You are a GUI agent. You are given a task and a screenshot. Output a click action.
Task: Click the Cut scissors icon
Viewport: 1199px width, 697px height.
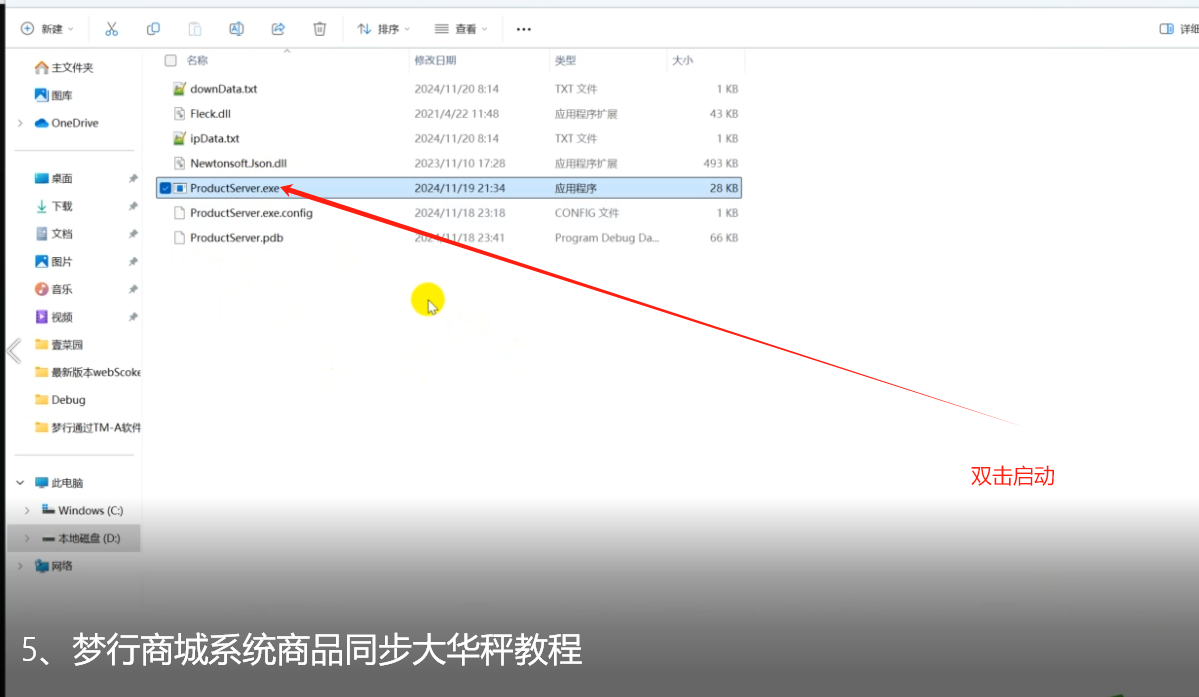pos(112,29)
